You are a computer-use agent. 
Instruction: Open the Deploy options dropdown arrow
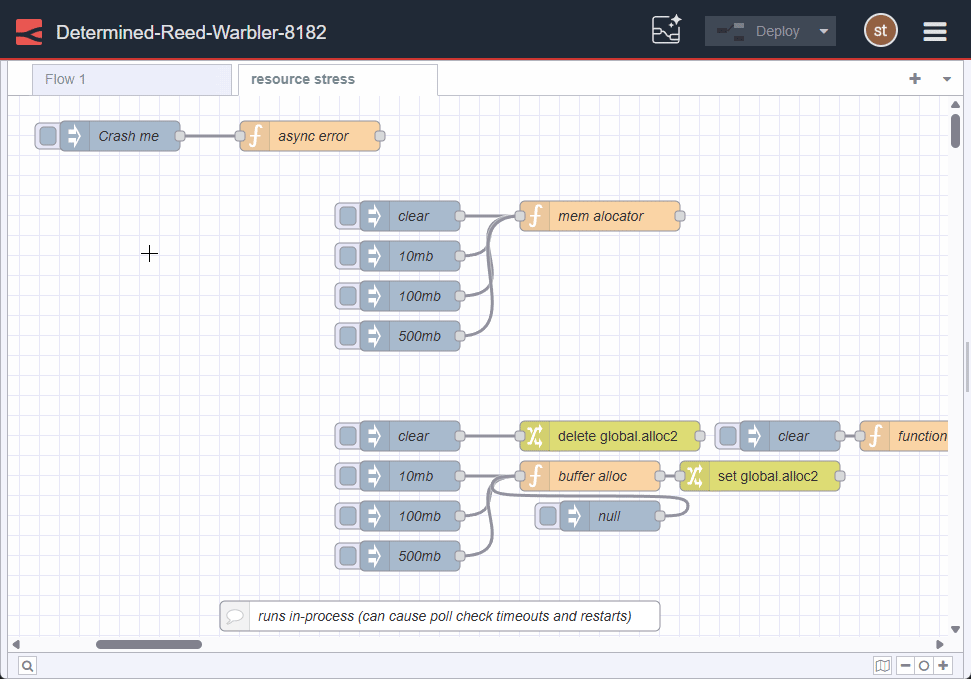(x=822, y=30)
